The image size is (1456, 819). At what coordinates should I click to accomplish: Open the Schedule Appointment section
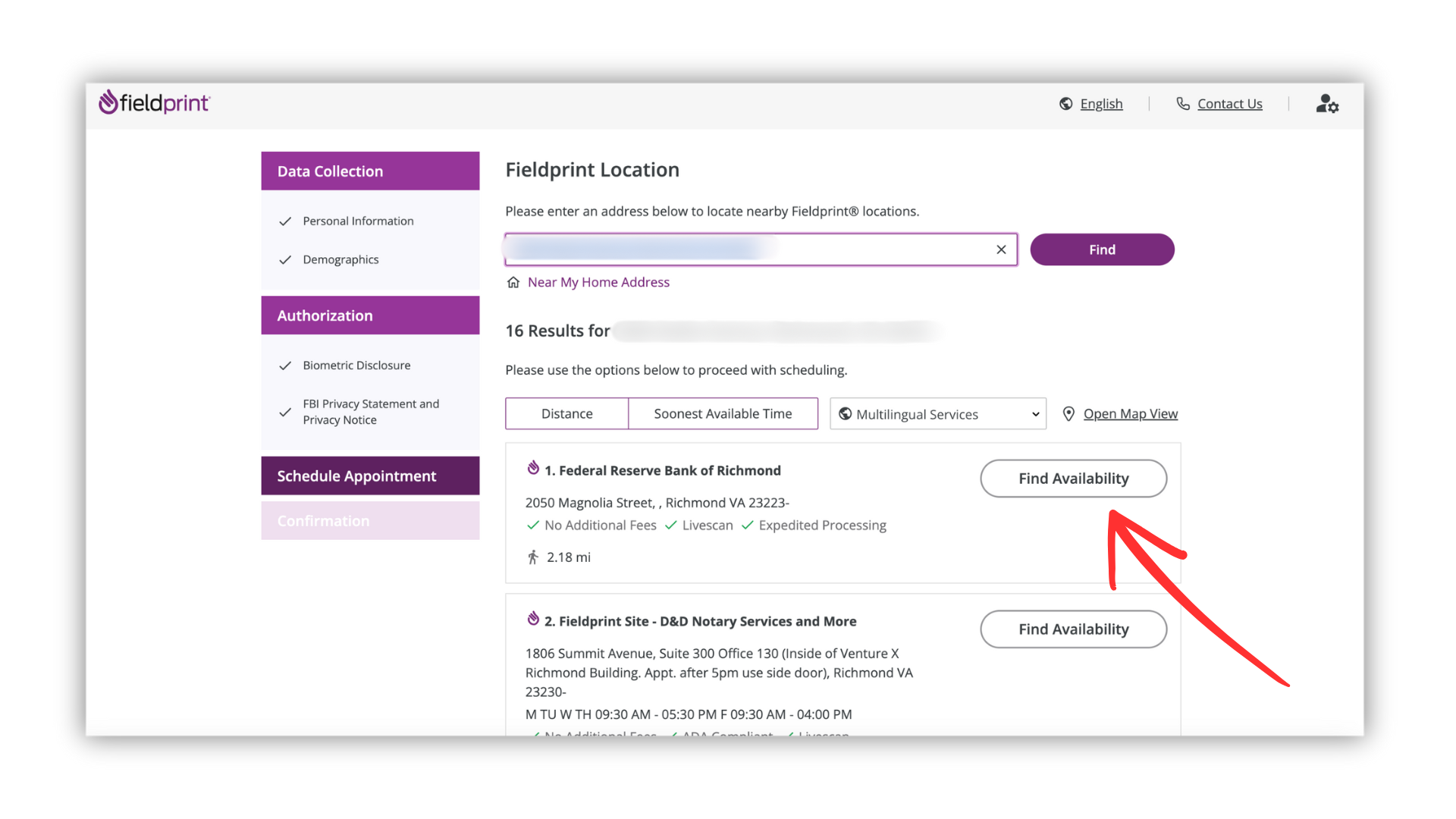click(370, 475)
